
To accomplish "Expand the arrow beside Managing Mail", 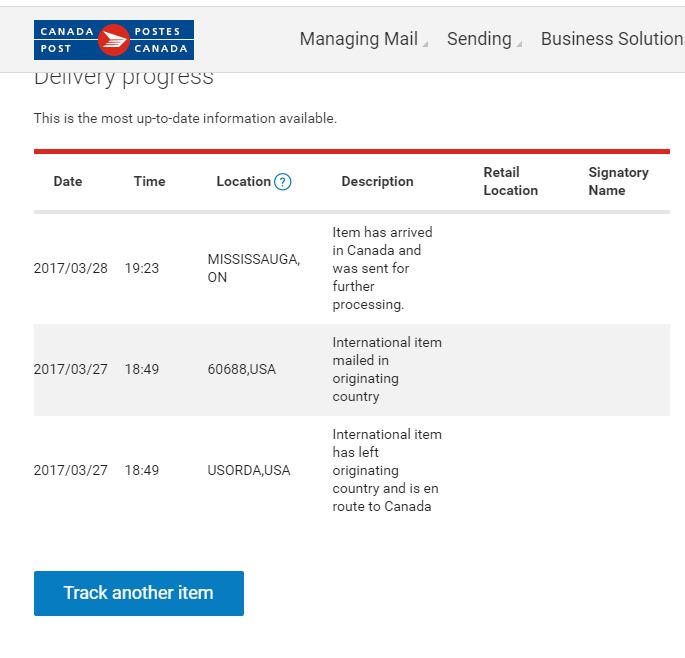I will [x=425, y=44].
